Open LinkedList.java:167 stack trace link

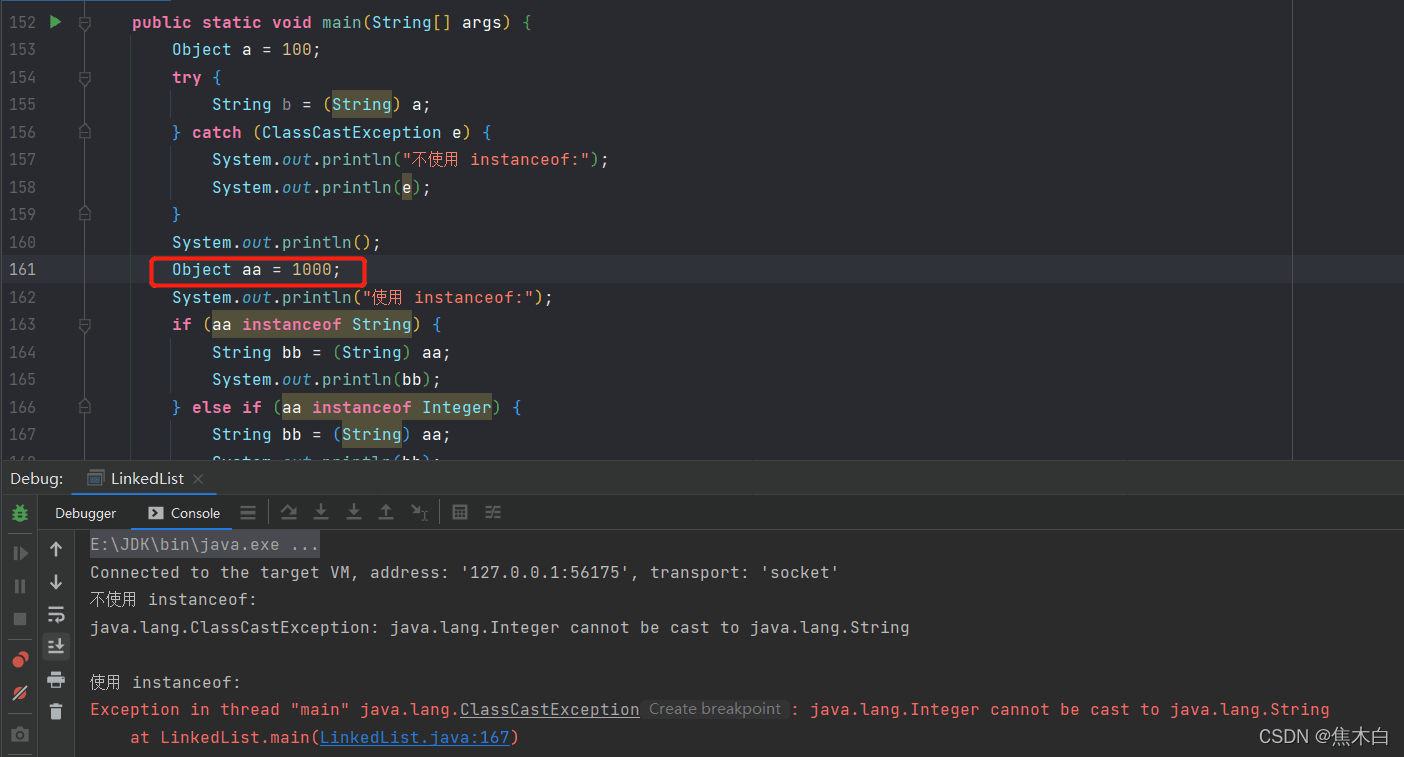(x=416, y=737)
